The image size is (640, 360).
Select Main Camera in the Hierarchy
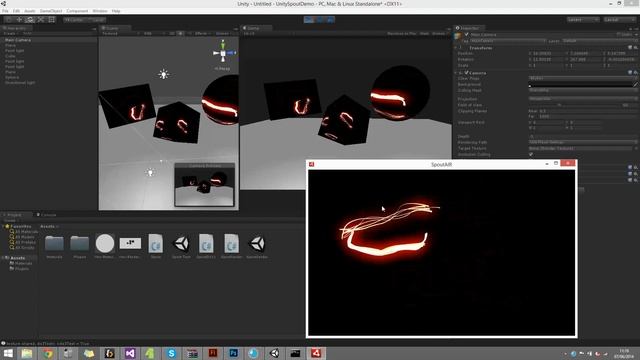pyautogui.click(x=49, y=40)
